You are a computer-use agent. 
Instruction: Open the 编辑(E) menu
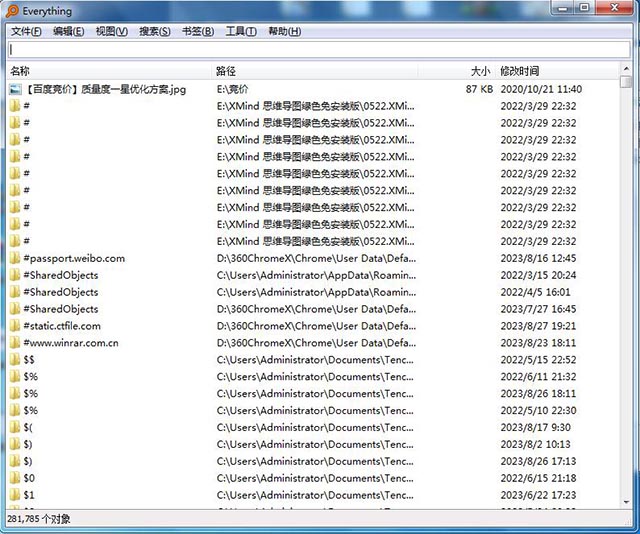68,31
